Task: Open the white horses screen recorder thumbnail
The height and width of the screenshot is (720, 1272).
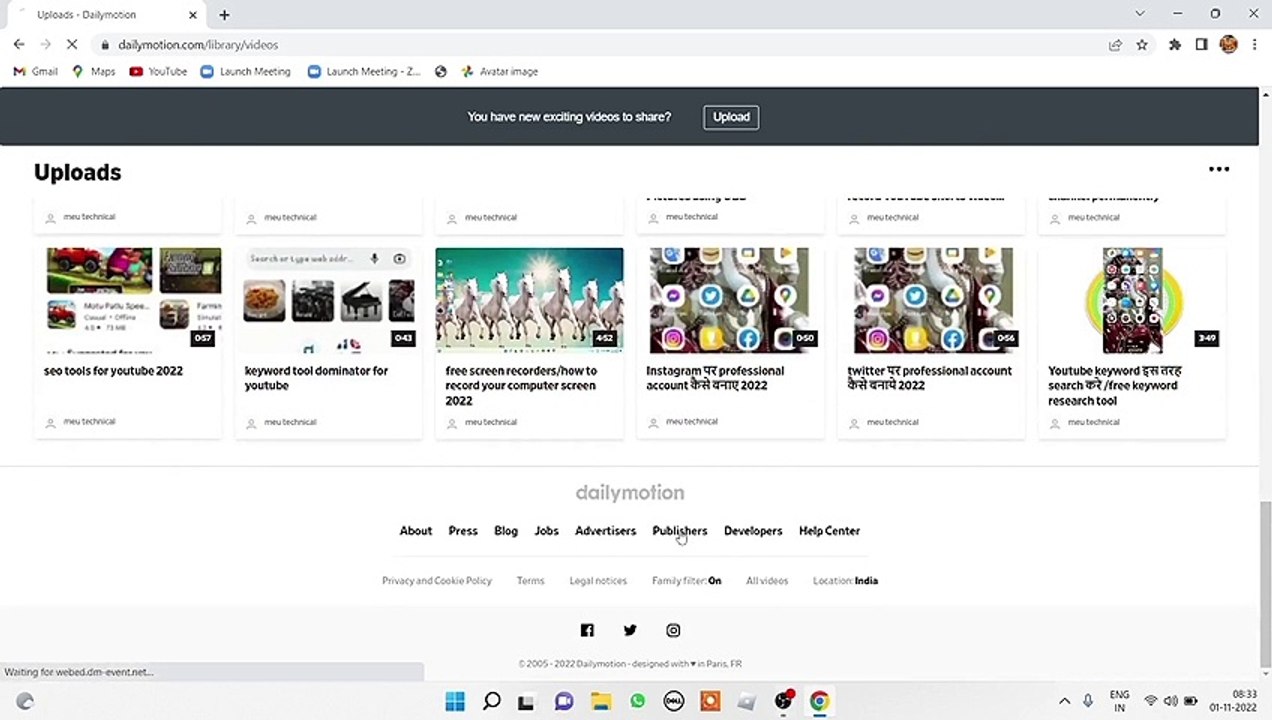Action: tap(529, 300)
